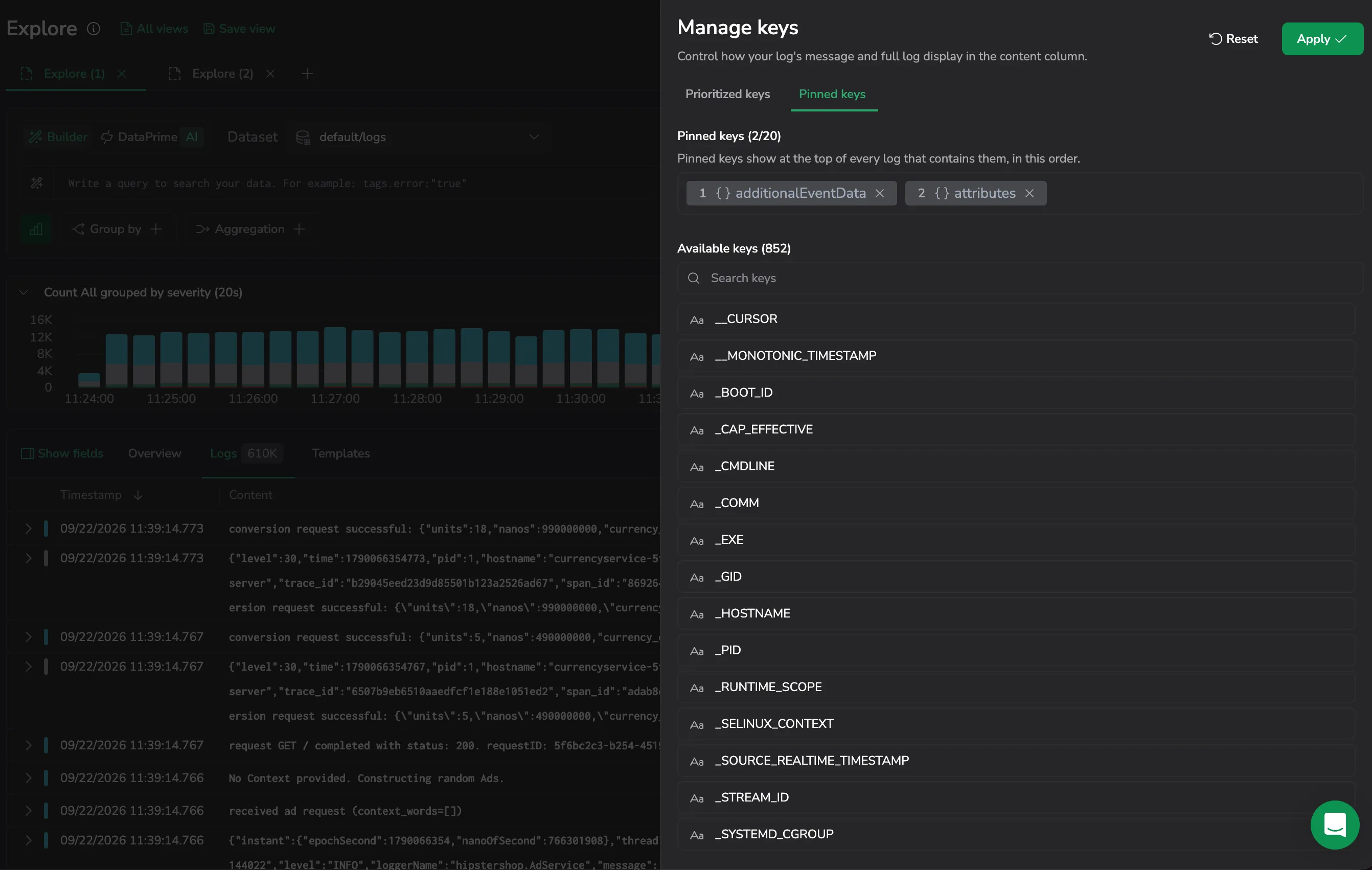
Task: Toggle Show fields panel
Action: 62,453
